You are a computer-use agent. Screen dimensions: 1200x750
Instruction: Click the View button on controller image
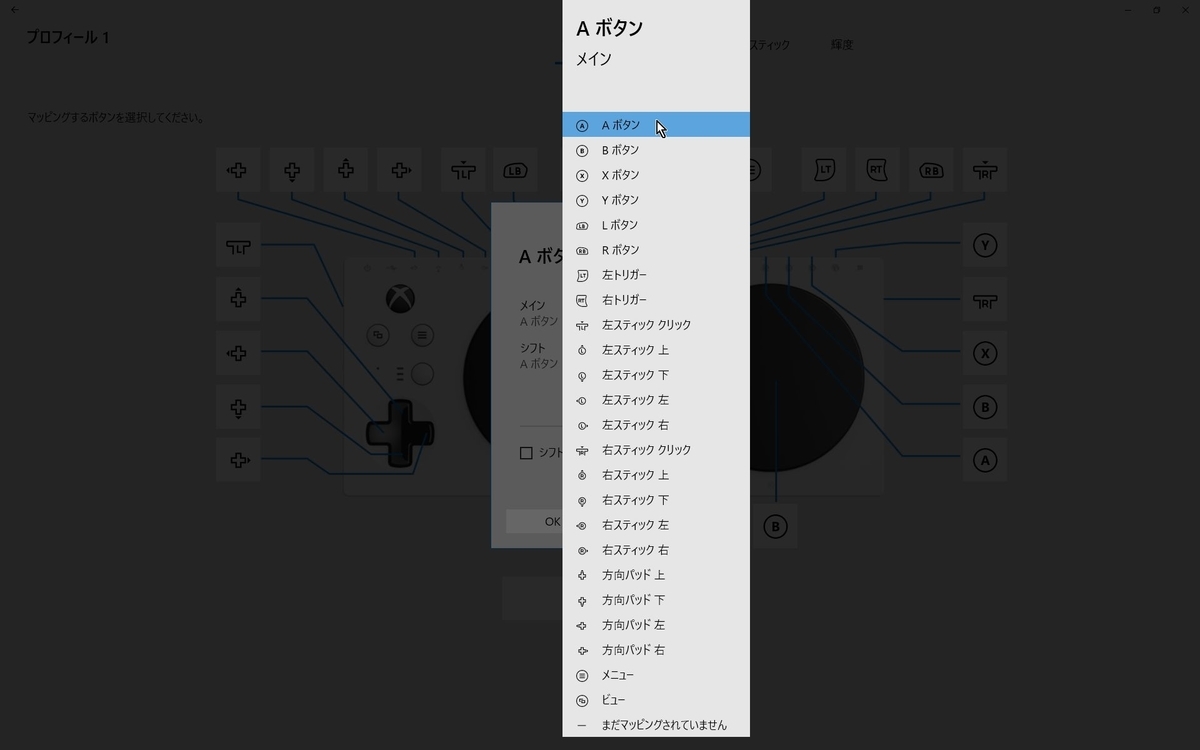[377, 335]
